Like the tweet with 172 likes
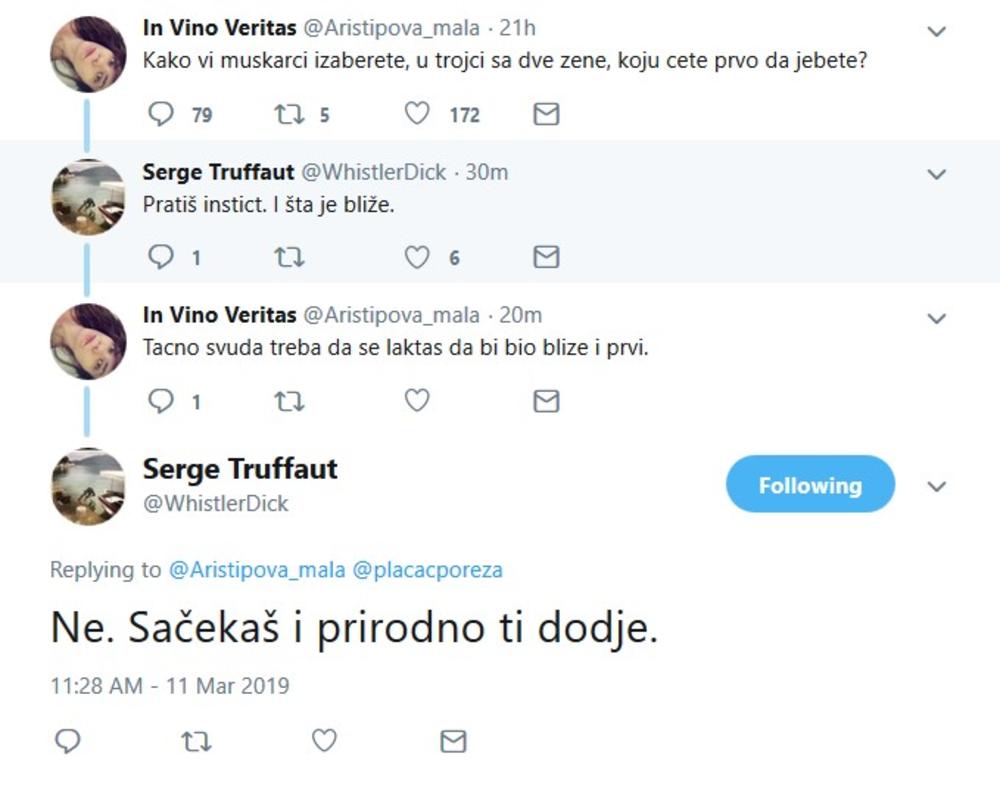This screenshot has height=785, width=1000. coord(417,115)
